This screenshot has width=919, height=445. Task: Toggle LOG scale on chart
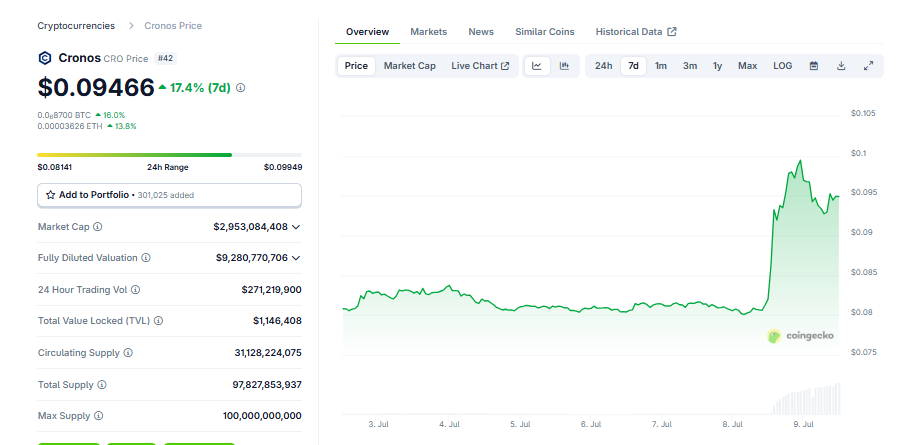point(782,66)
